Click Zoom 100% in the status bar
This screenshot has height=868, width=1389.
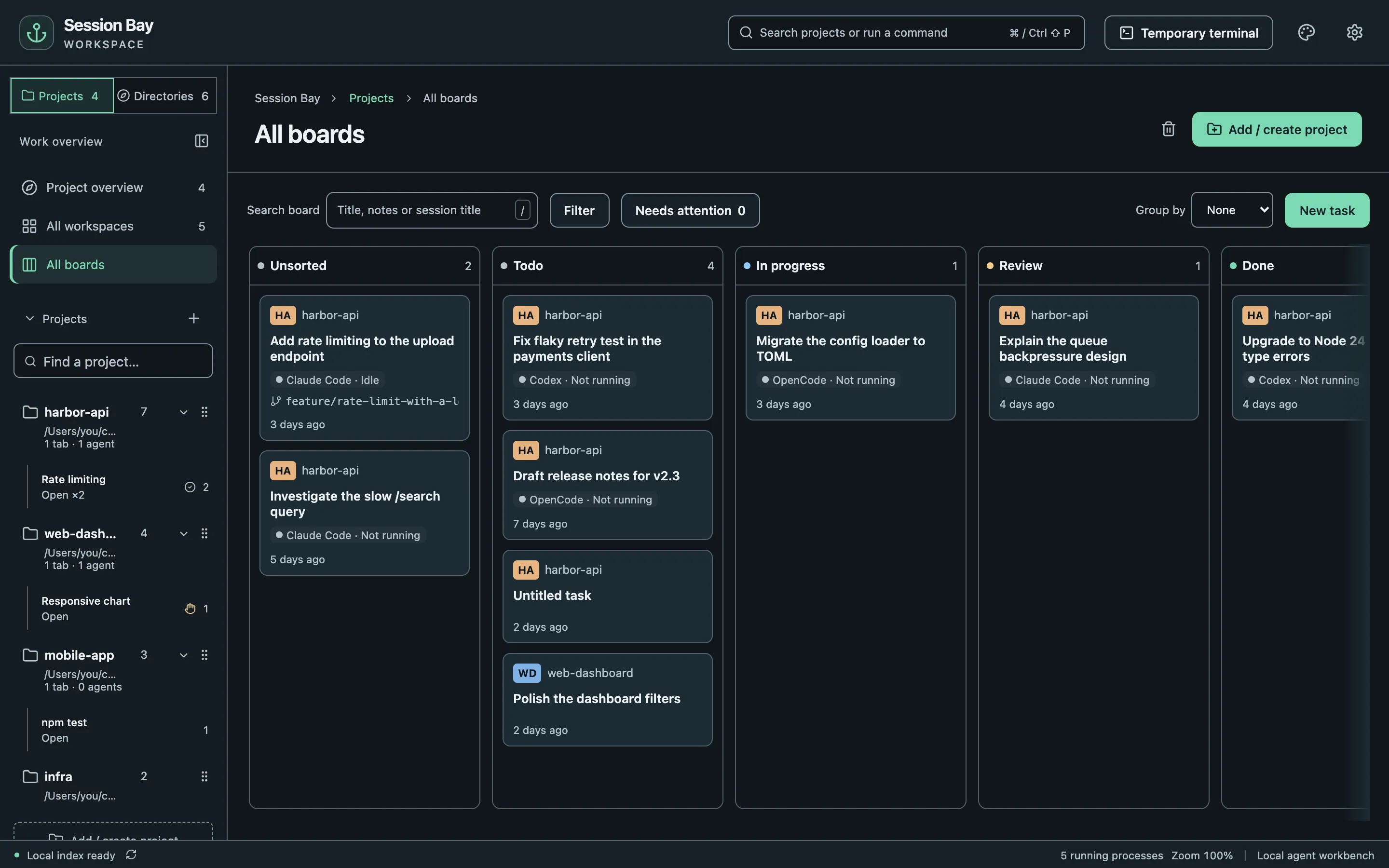pyautogui.click(x=1202, y=855)
